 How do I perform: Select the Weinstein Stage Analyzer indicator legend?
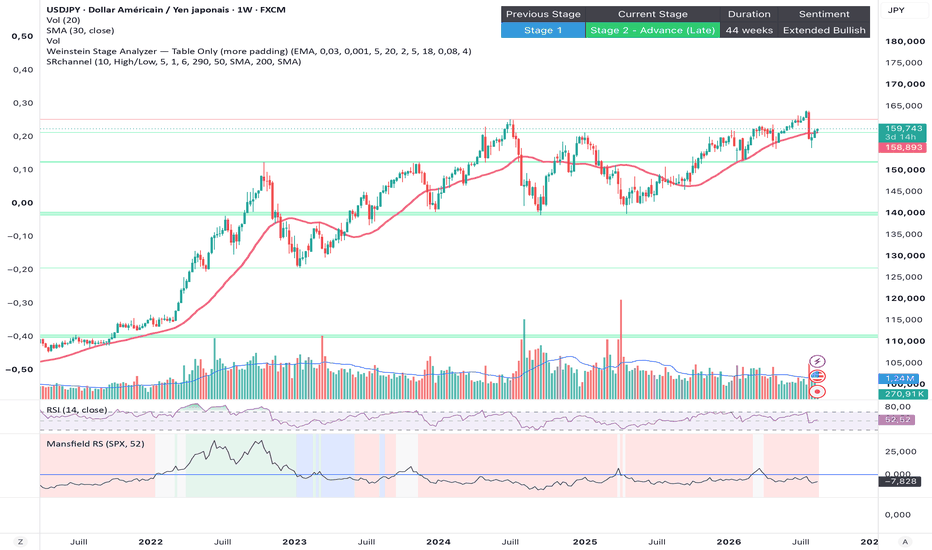(259, 51)
